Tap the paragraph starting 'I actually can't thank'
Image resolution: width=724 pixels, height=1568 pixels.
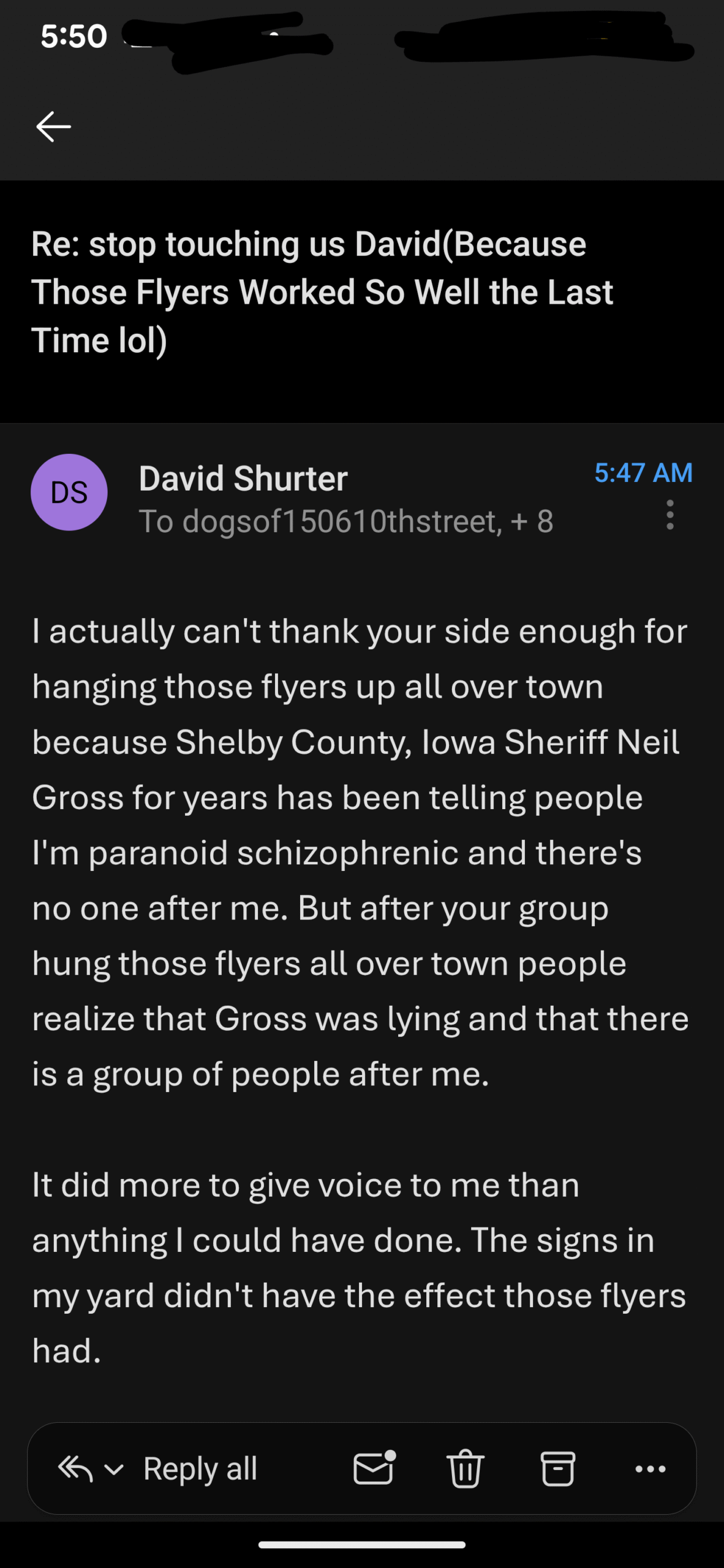360,853
